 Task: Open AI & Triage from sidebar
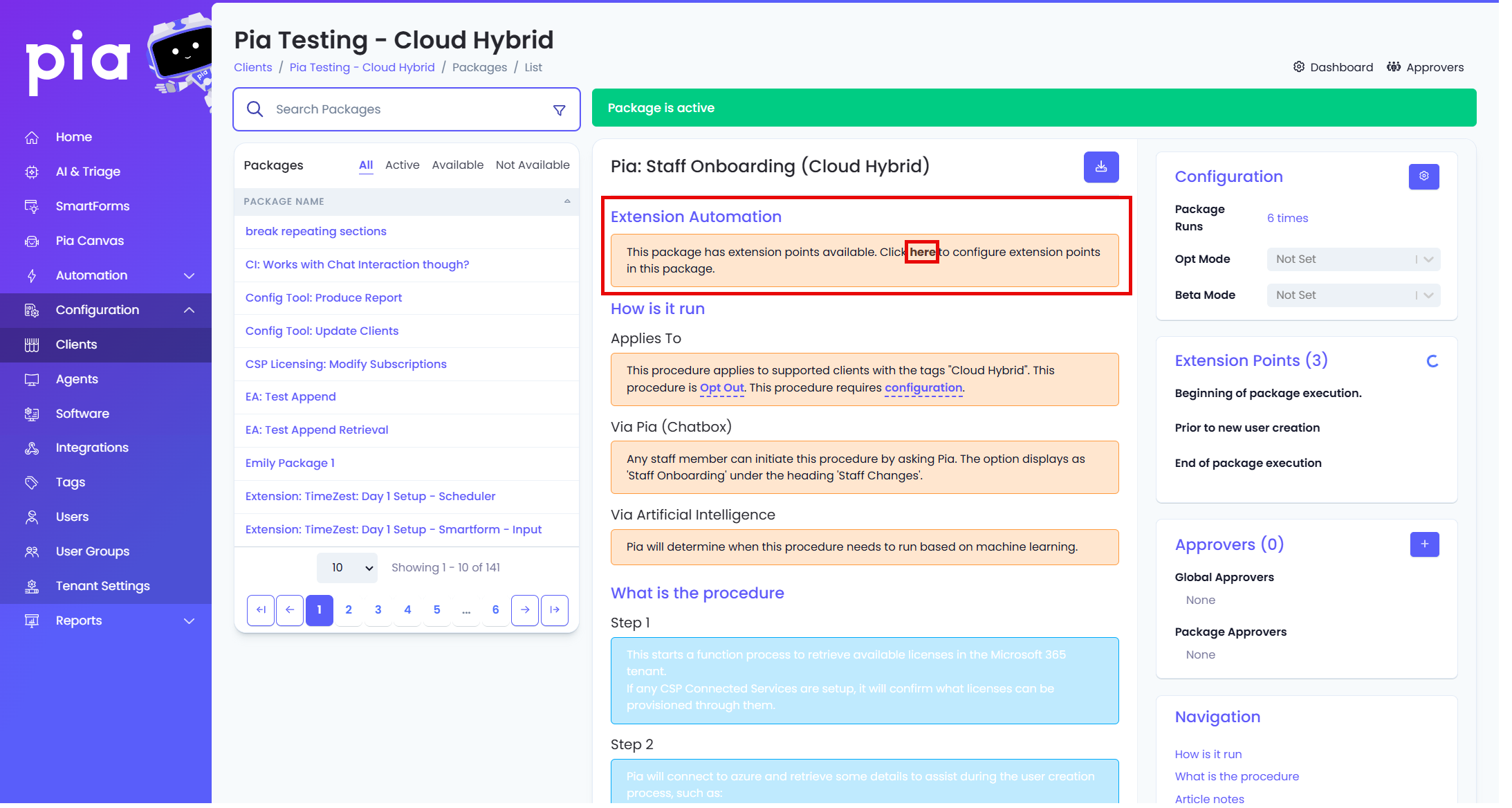tap(88, 172)
